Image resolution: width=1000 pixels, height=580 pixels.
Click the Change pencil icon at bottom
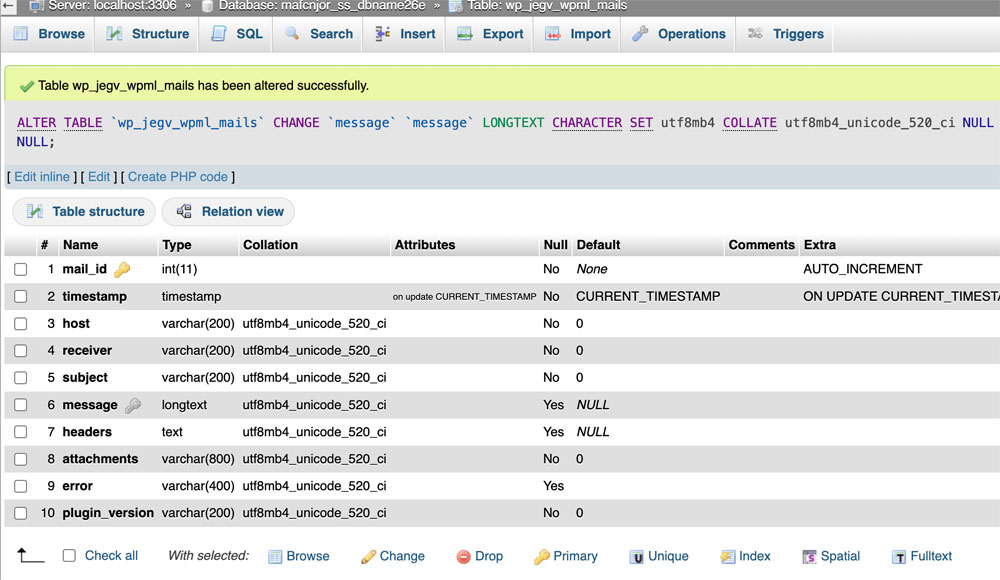tap(368, 557)
